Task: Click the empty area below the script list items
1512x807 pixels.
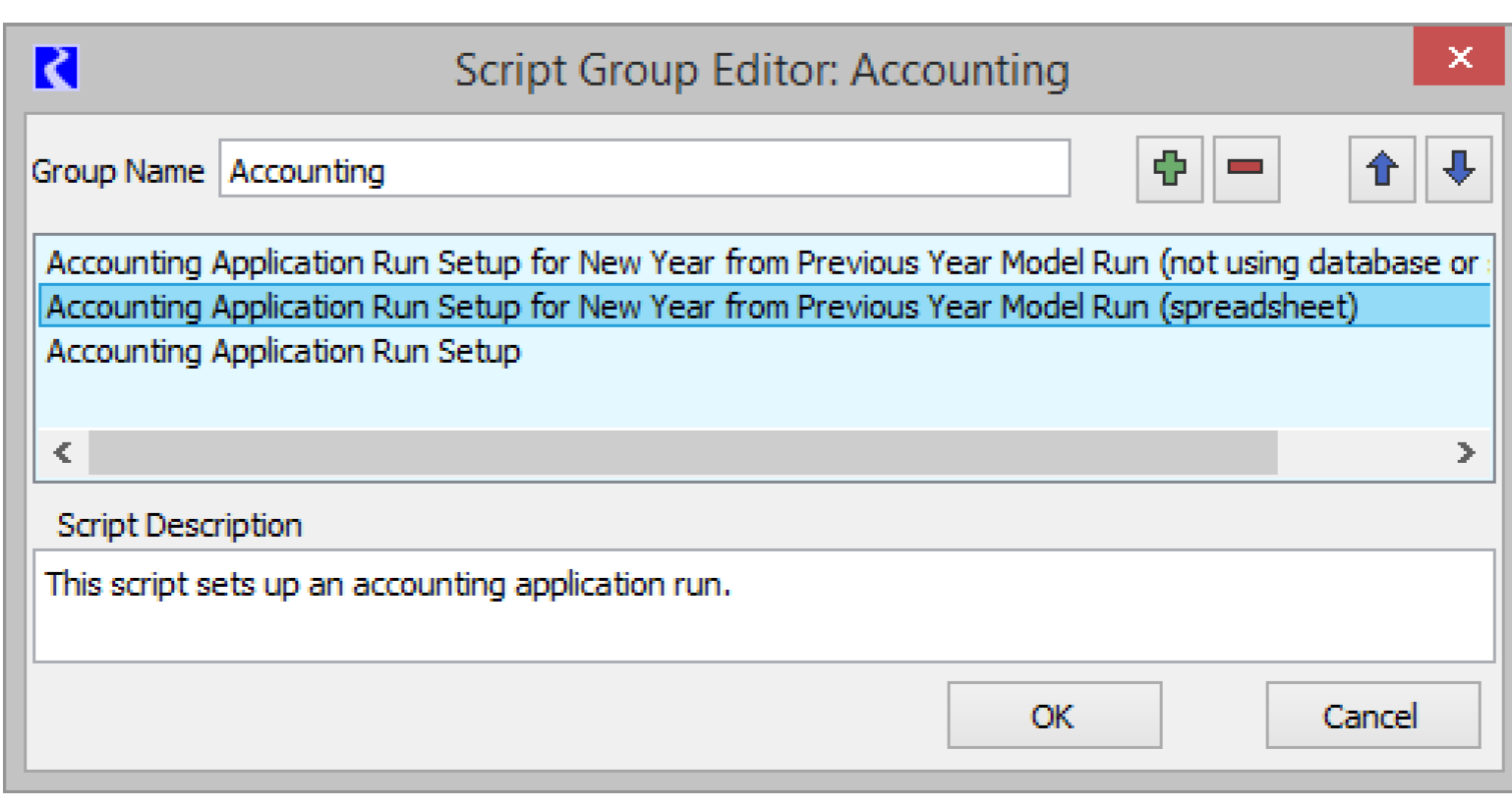Action: 764,399
